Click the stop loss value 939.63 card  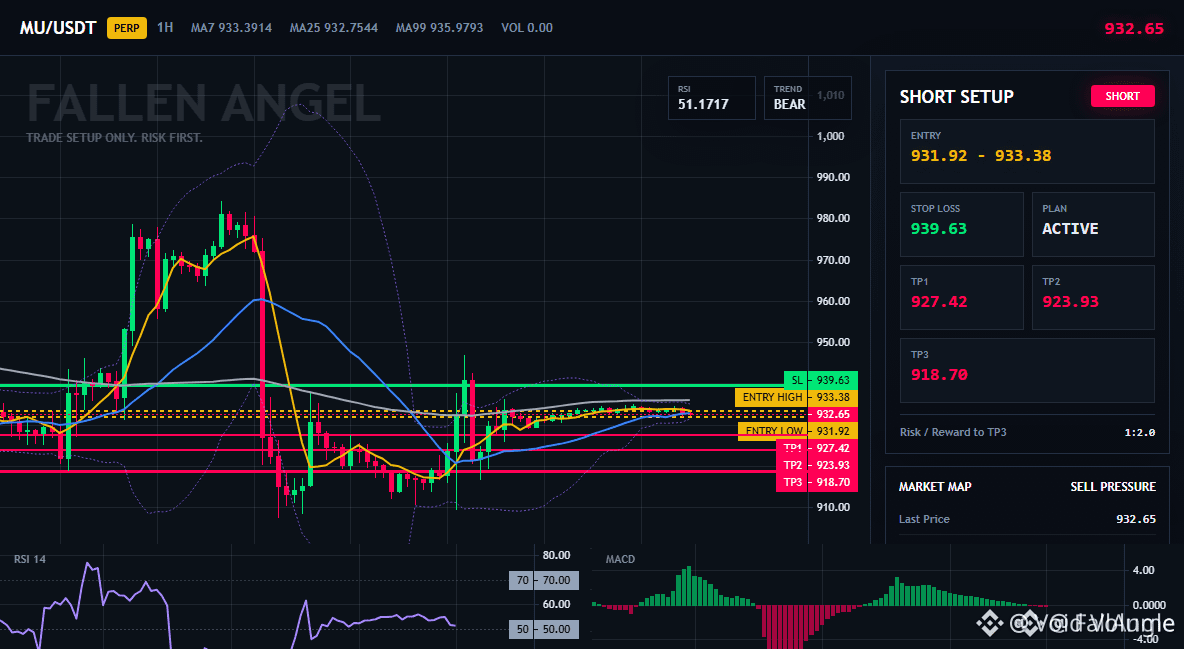[x=961, y=224]
